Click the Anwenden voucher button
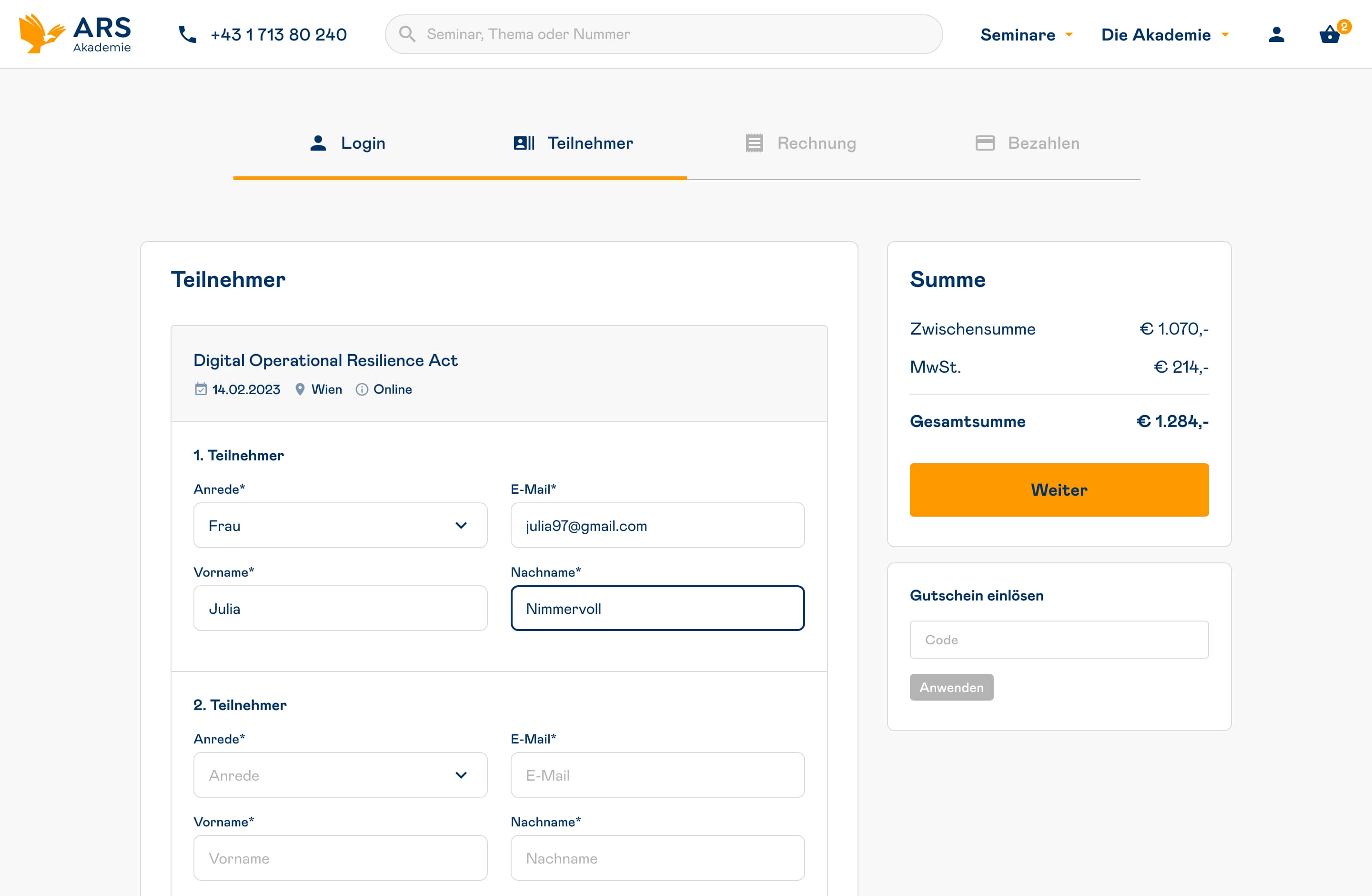 (951, 687)
